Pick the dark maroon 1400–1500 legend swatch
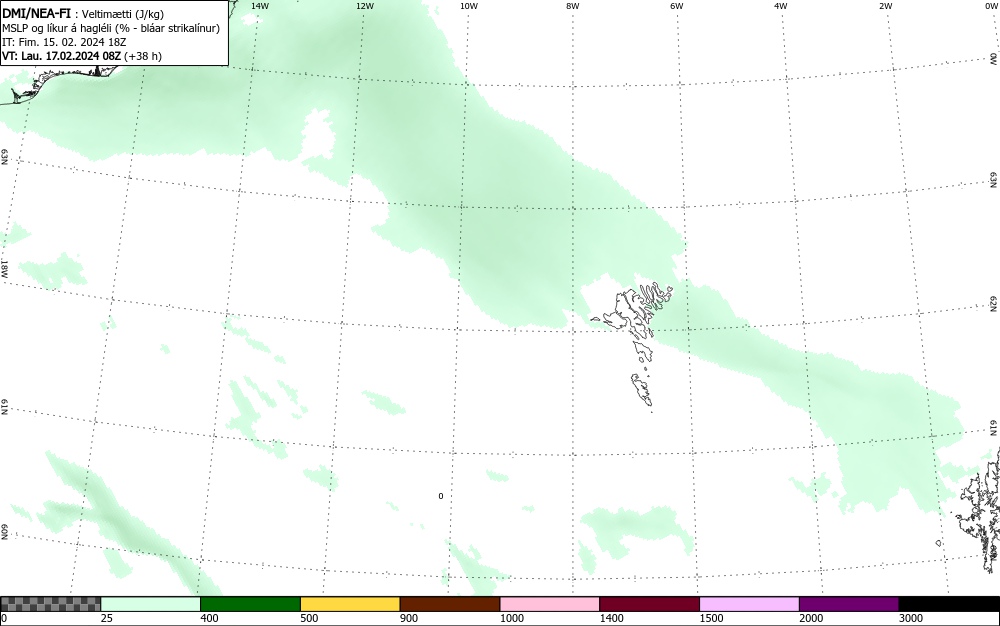The width and height of the screenshot is (1000, 626). [649, 604]
